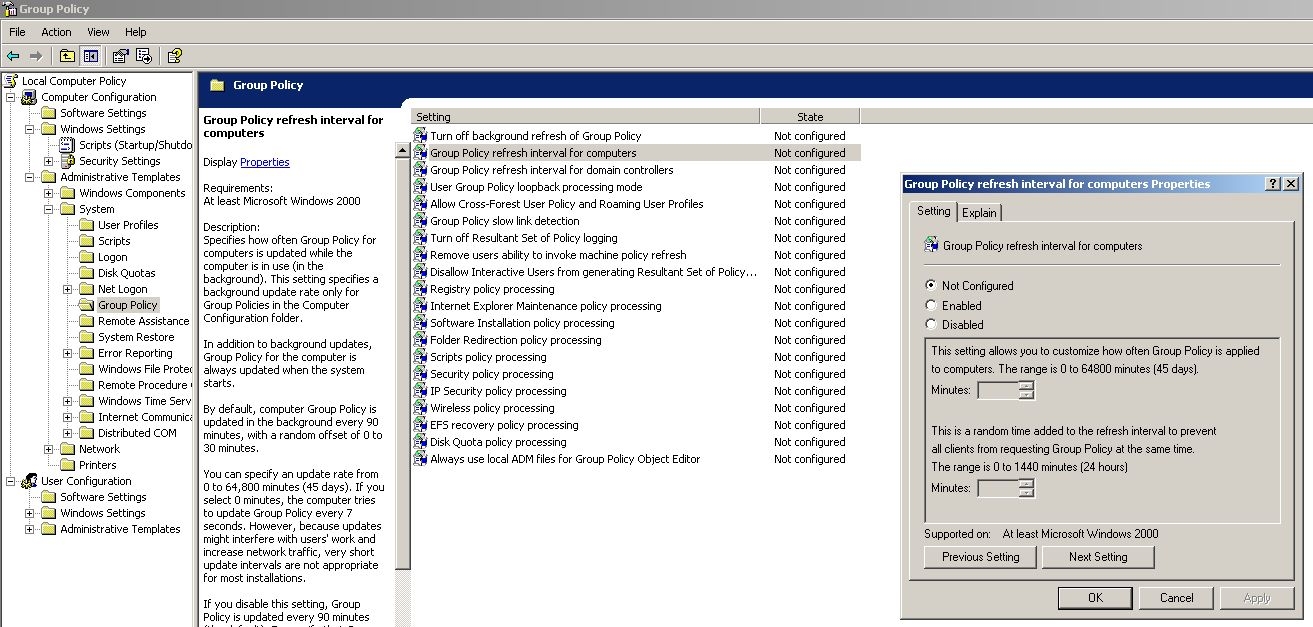Sort list by the Setting column header
This screenshot has width=1313, height=627.
[x=586, y=117]
